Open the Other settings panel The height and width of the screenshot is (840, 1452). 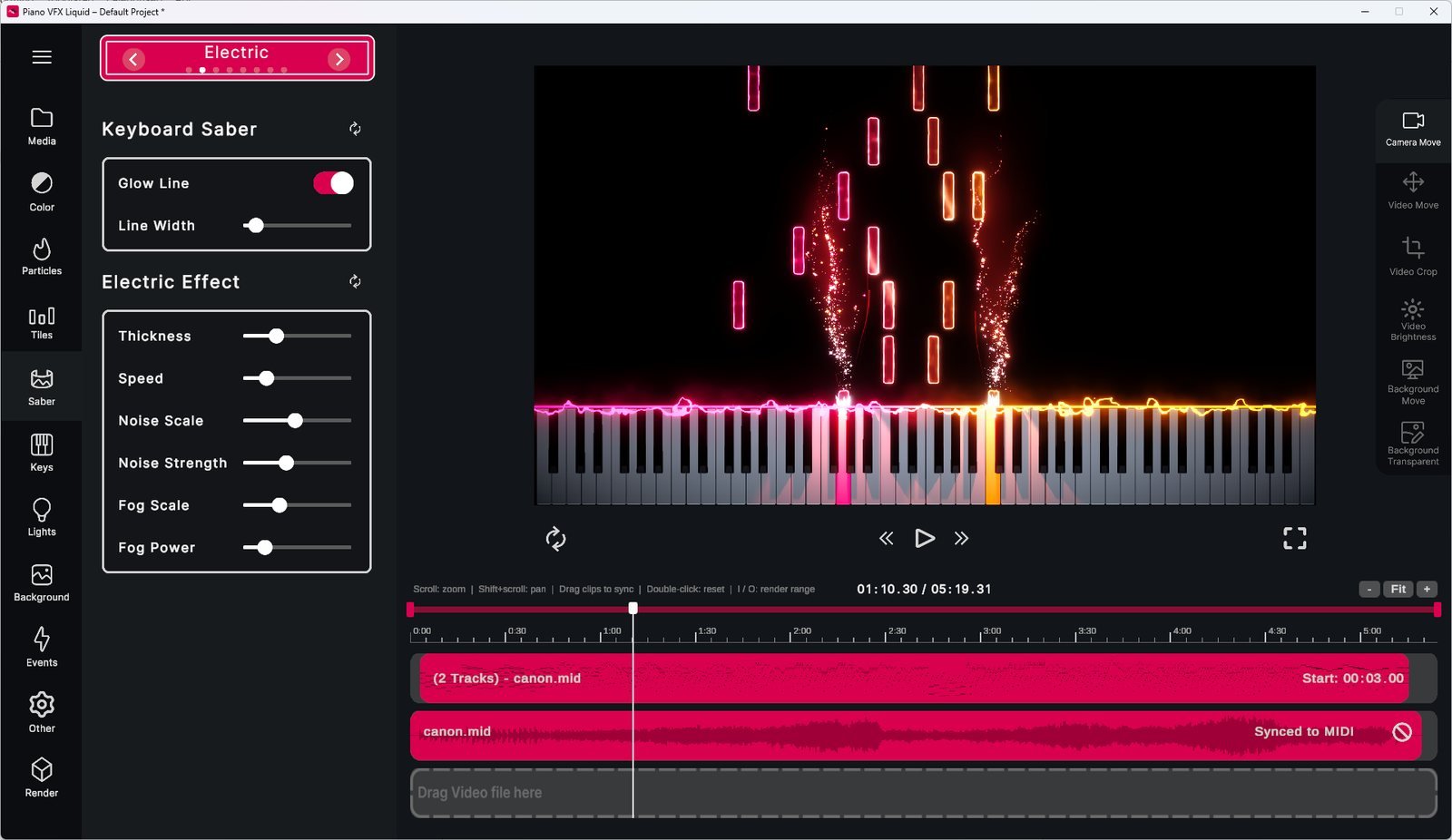click(42, 713)
